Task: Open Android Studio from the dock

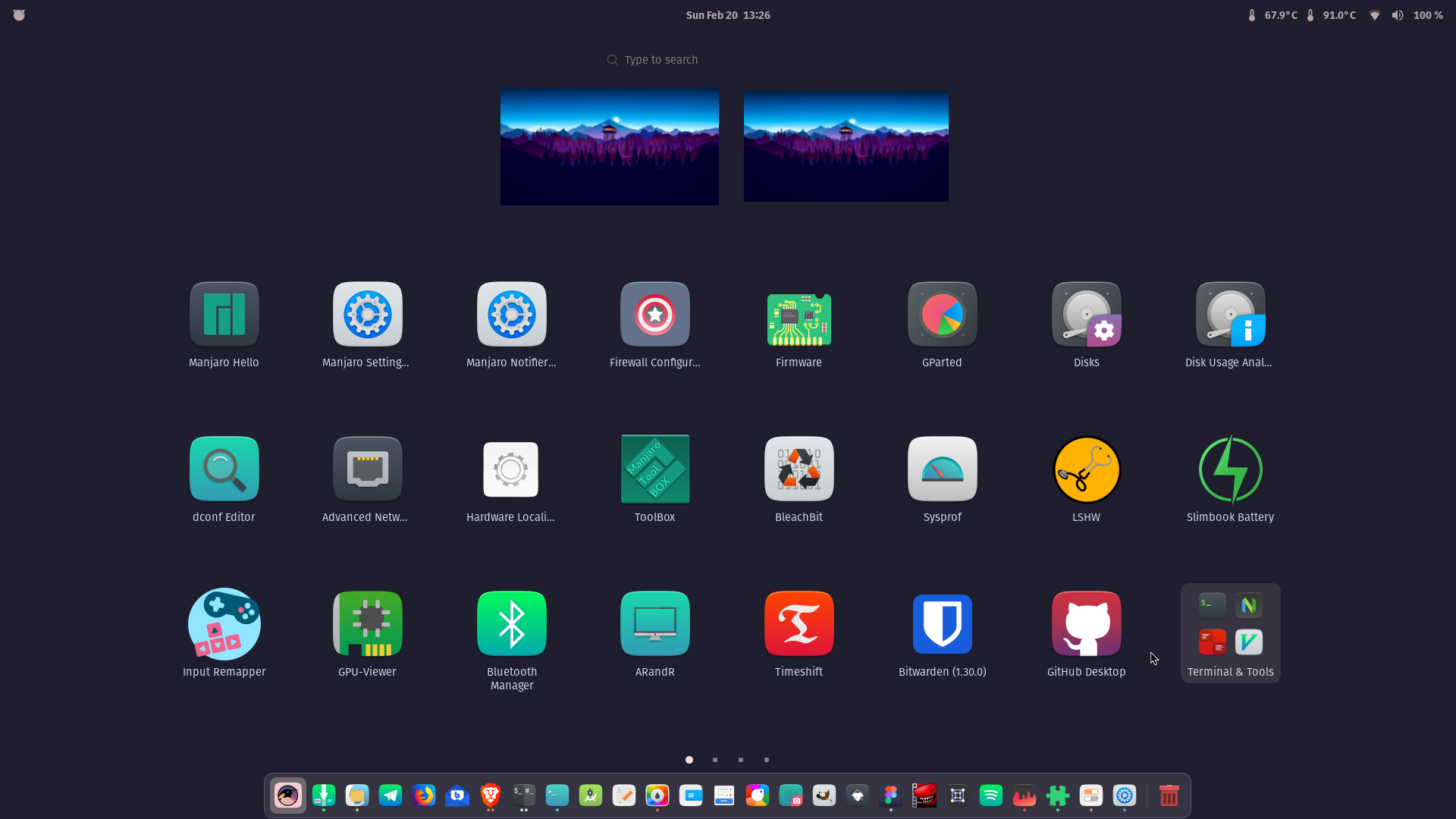Action: [591, 795]
